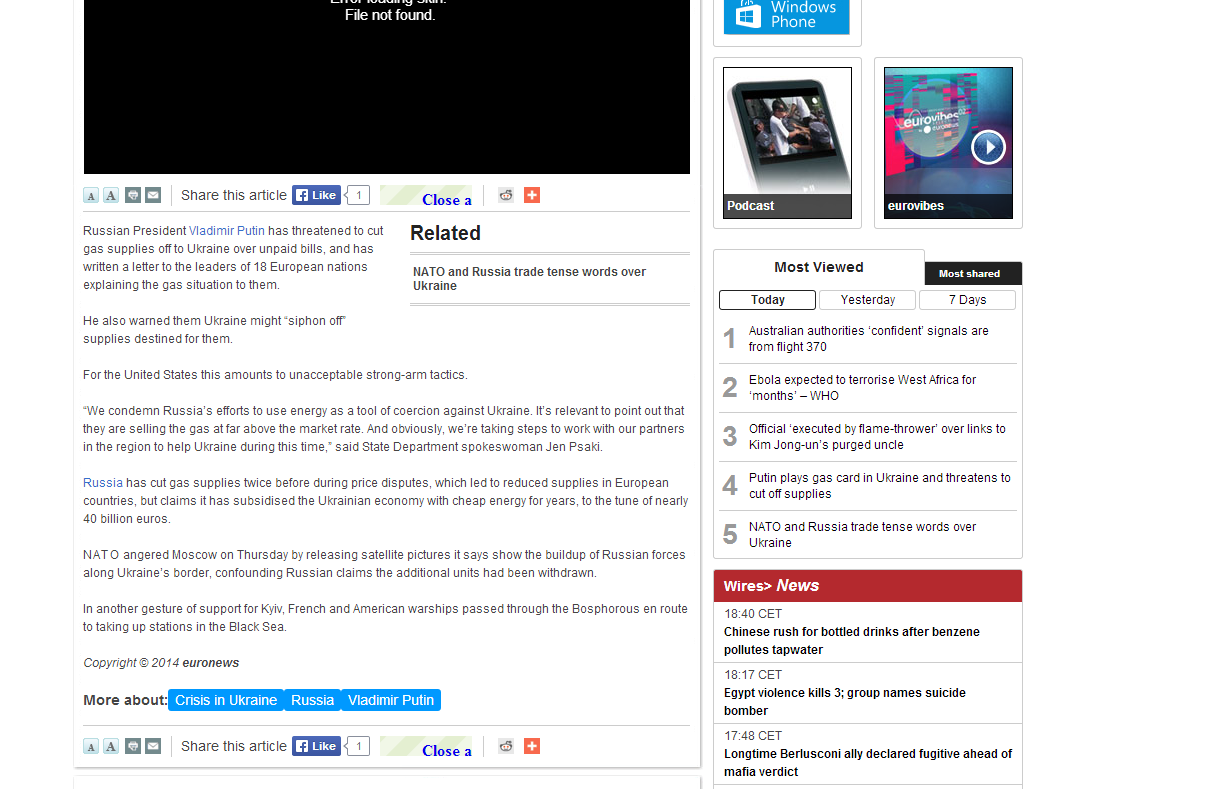Click the '17:48 CET' wire timestamp

753,736
